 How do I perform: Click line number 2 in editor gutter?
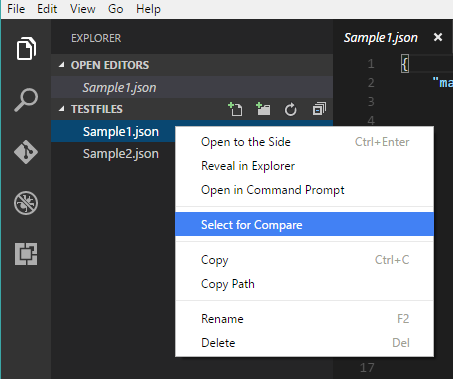(x=371, y=82)
